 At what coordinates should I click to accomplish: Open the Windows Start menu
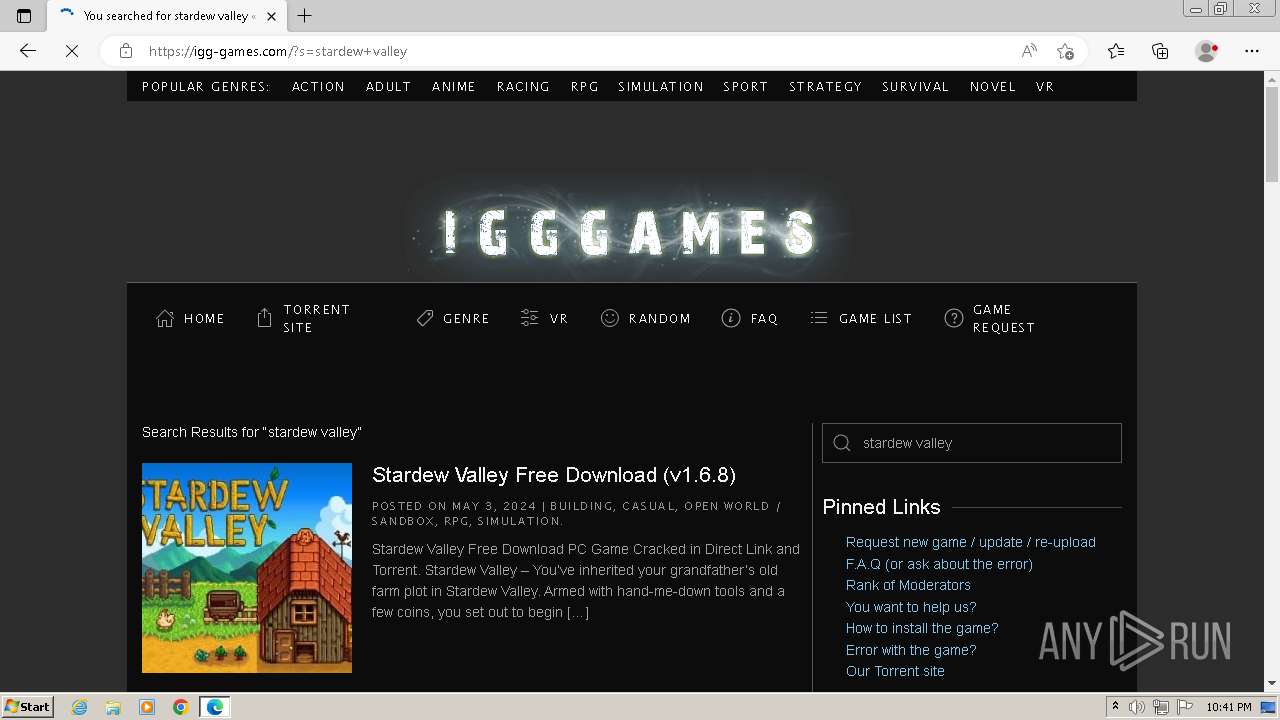tap(27, 706)
